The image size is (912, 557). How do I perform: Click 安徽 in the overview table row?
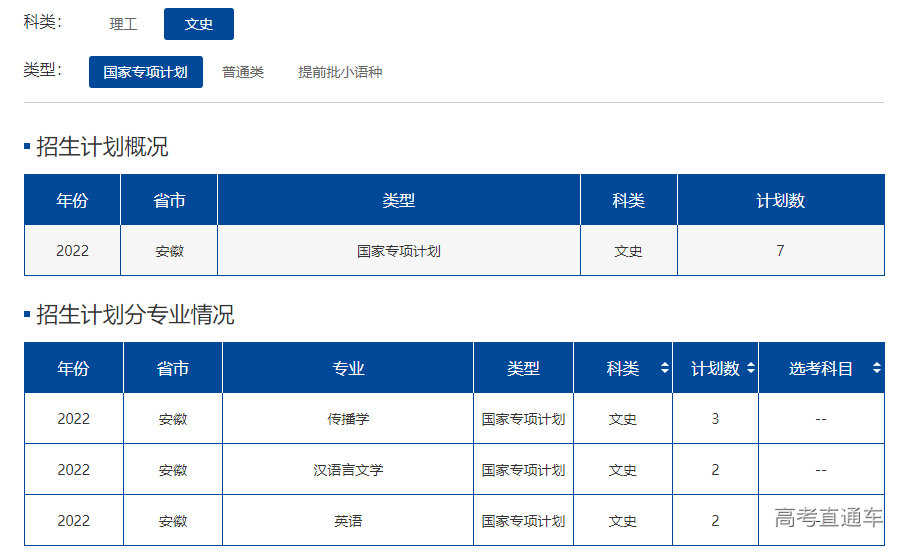click(169, 251)
